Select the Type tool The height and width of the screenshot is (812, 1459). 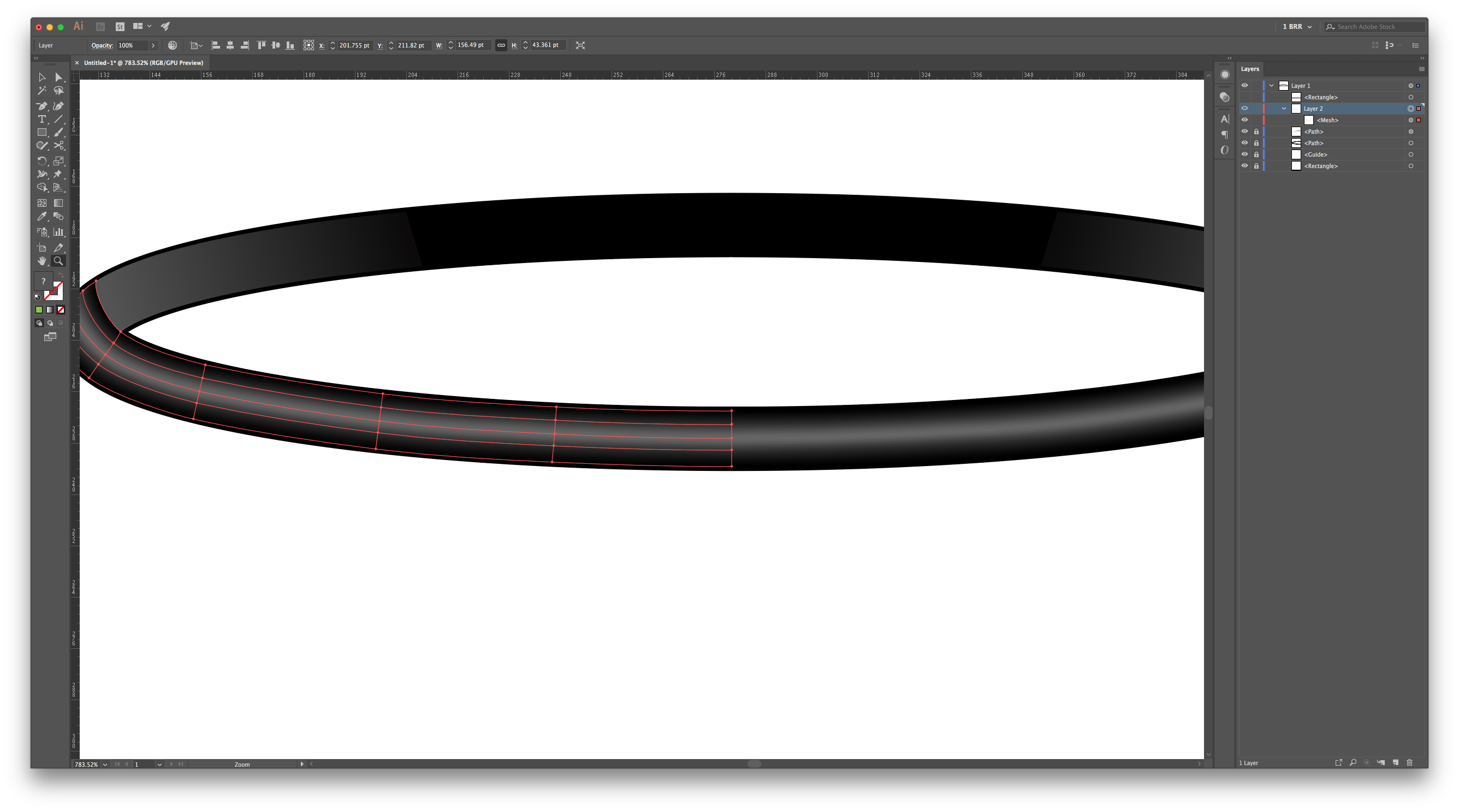[42, 120]
